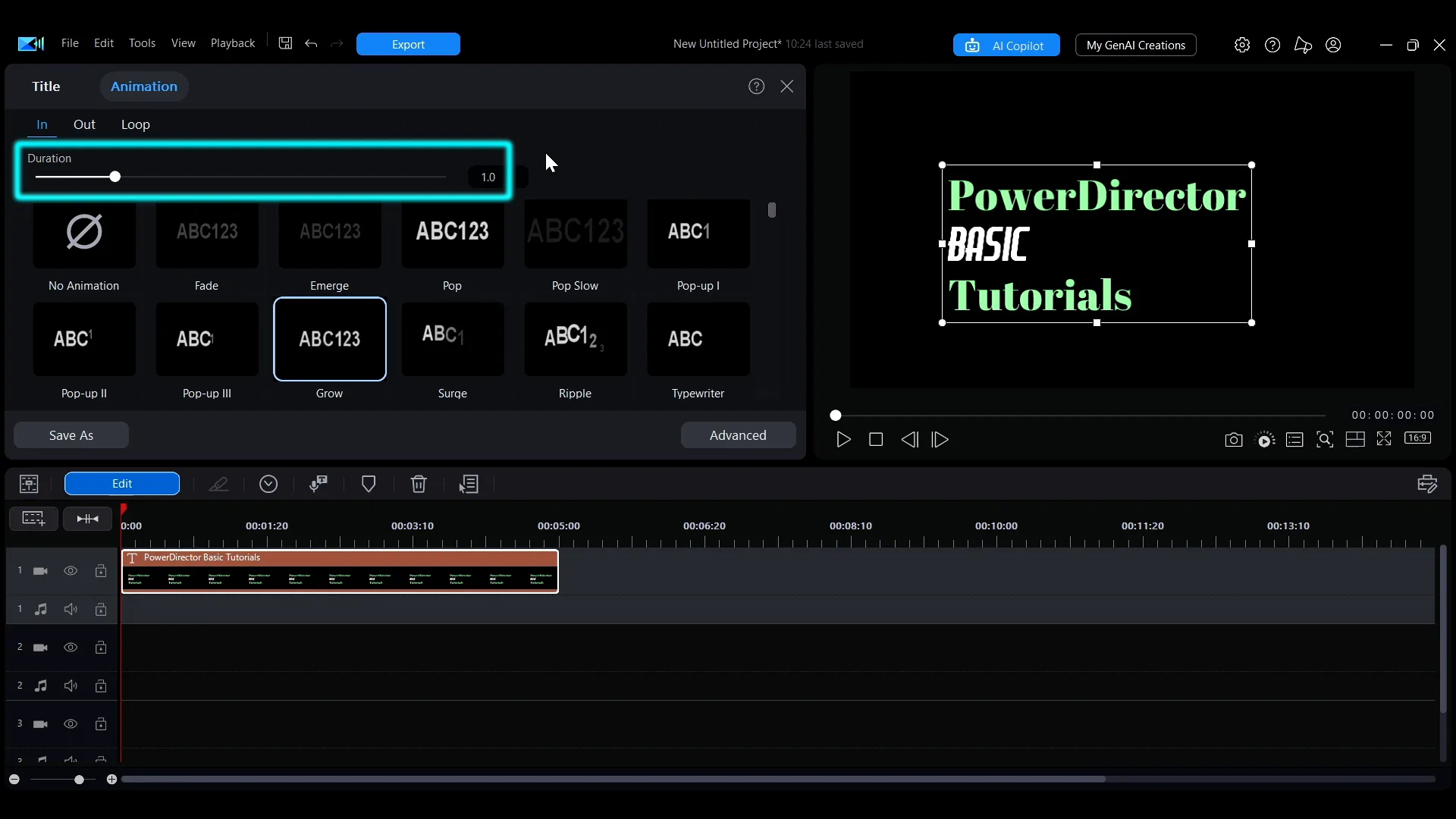Open the user account icon
This screenshot has width=1456, height=819.
pyautogui.click(x=1333, y=45)
